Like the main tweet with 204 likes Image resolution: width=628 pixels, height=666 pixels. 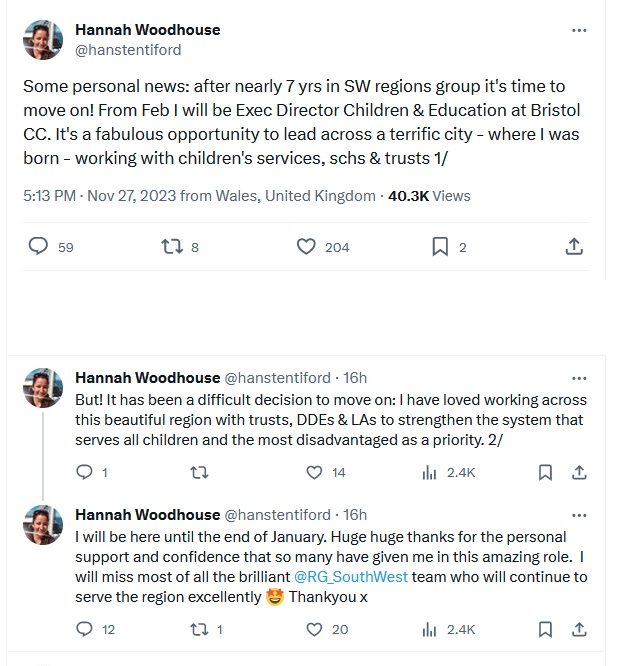(x=306, y=246)
